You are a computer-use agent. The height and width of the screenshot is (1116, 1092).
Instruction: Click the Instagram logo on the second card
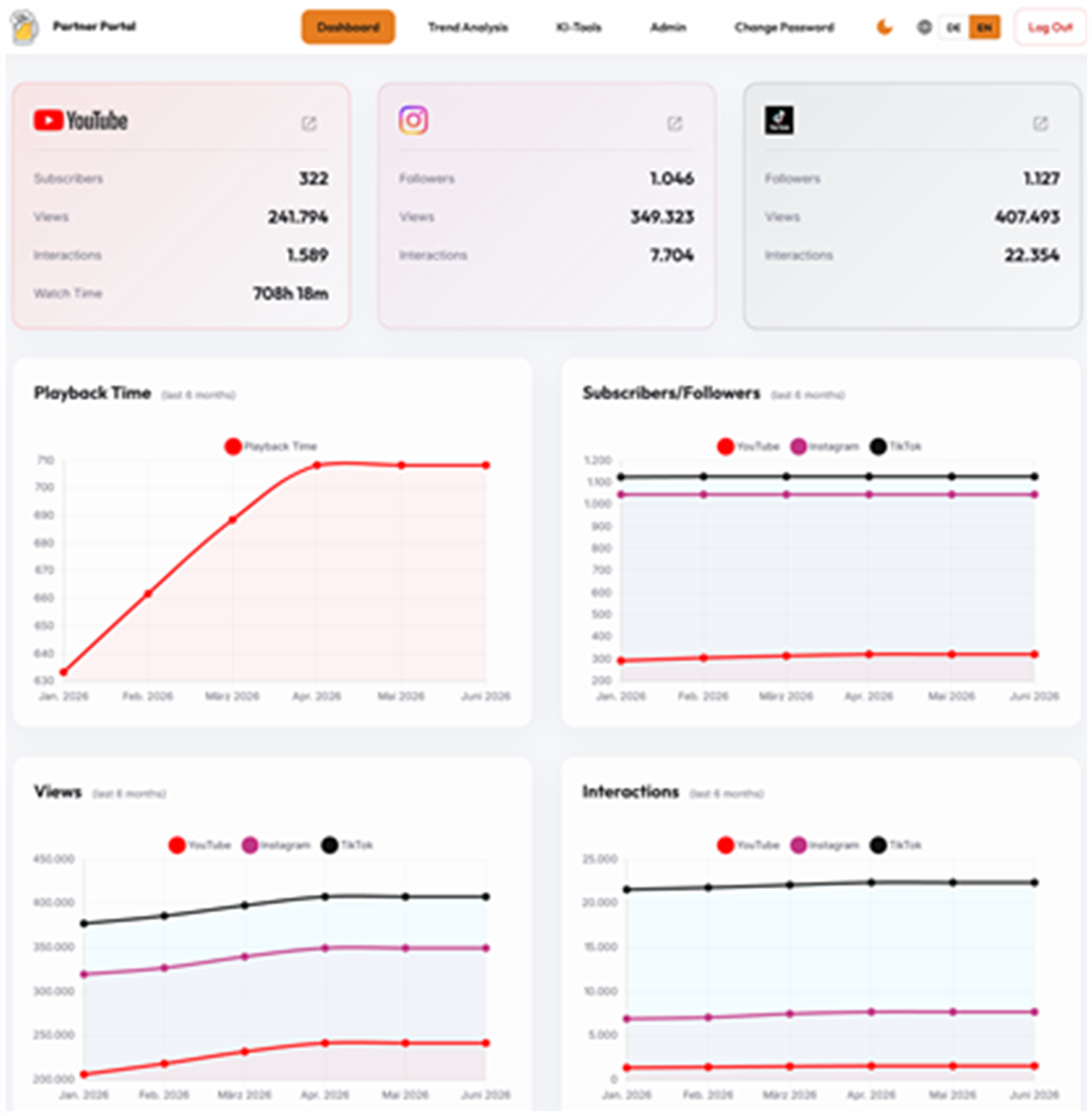pyautogui.click(x=414, y=120)
